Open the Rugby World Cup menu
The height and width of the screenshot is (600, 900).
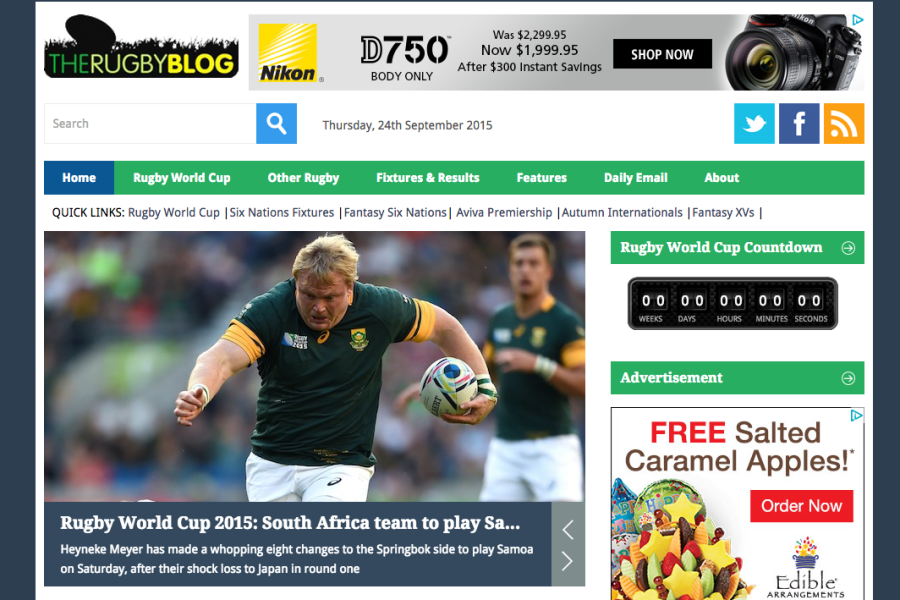coord(182,178)
